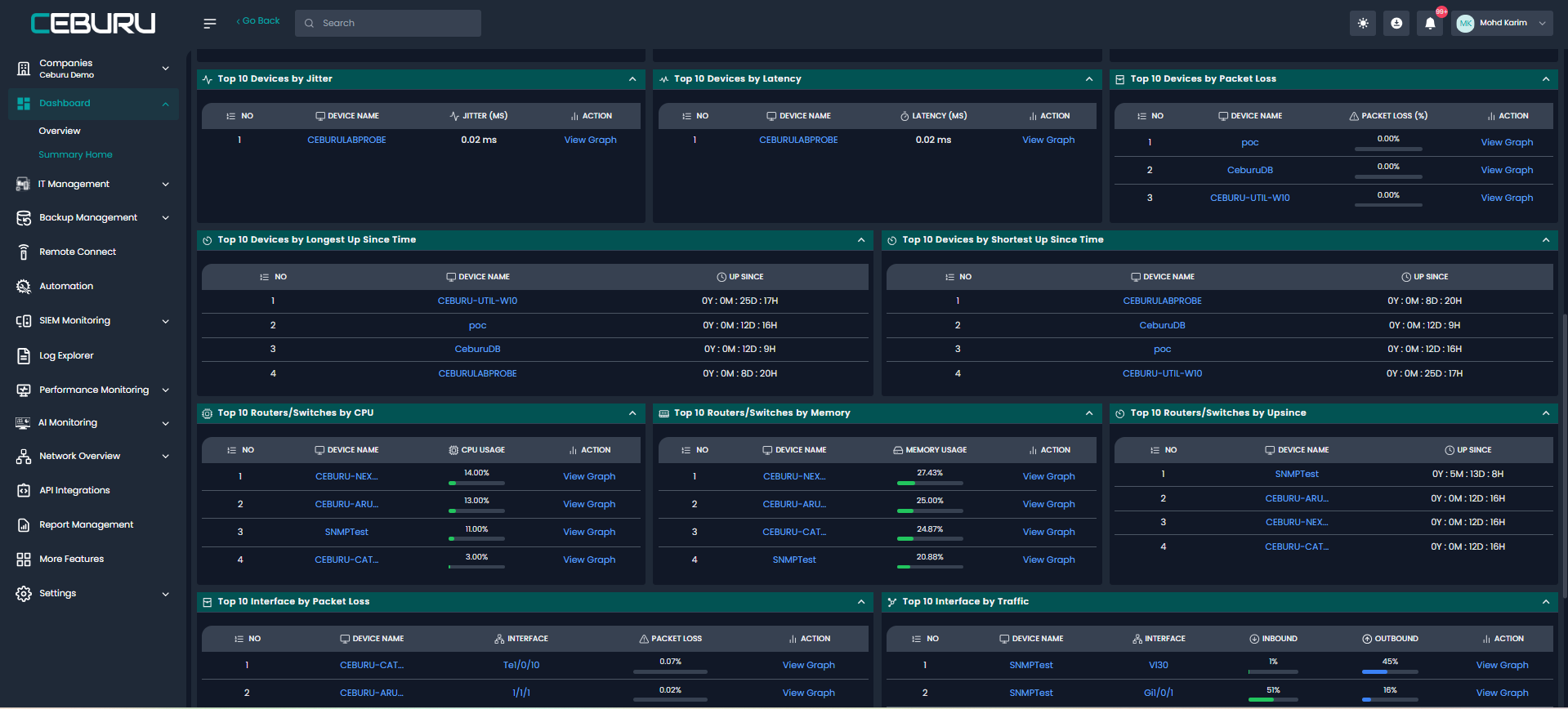
Task: Toggle the sidebar hamburger menu icon
Action: 210,23
